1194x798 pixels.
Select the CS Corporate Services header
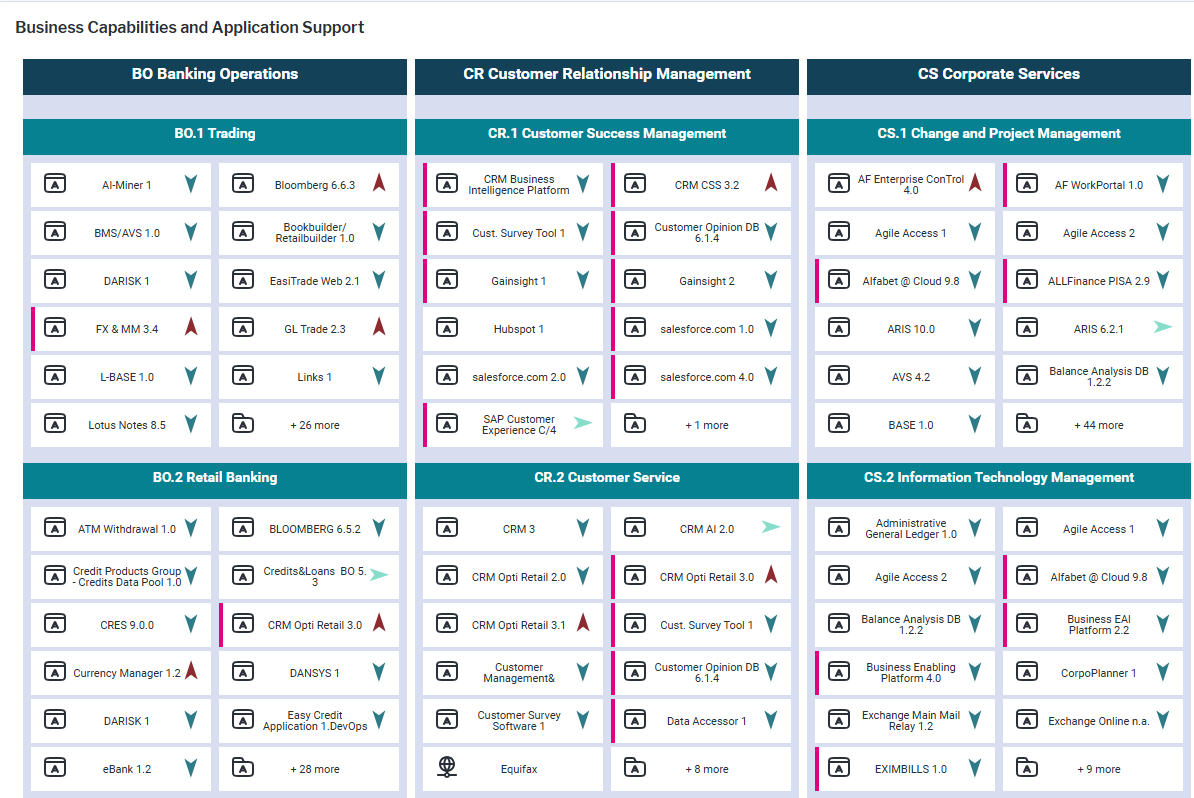998,74
